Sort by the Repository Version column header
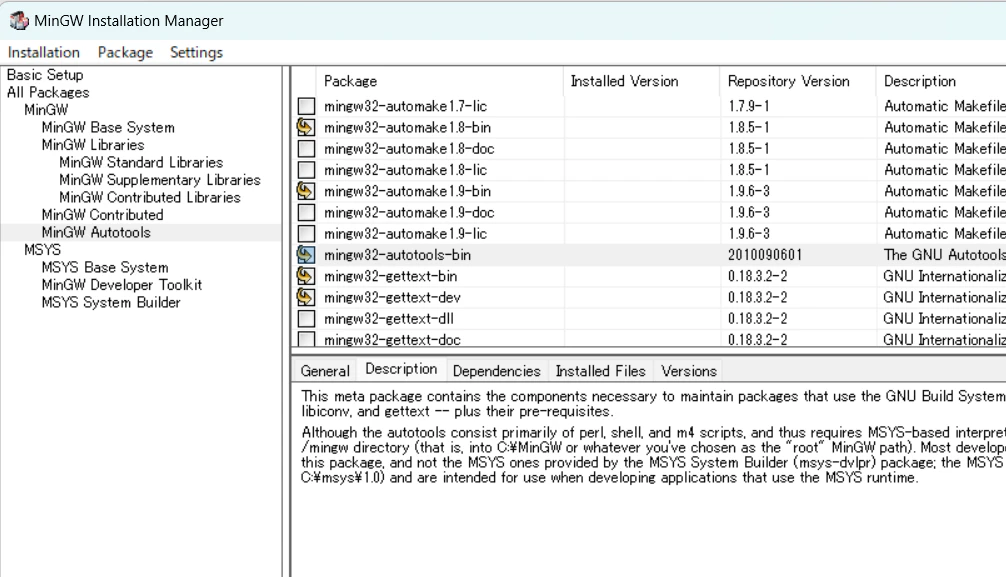The height and width of the screenshot is (577, 1006). tap(798, 82)
